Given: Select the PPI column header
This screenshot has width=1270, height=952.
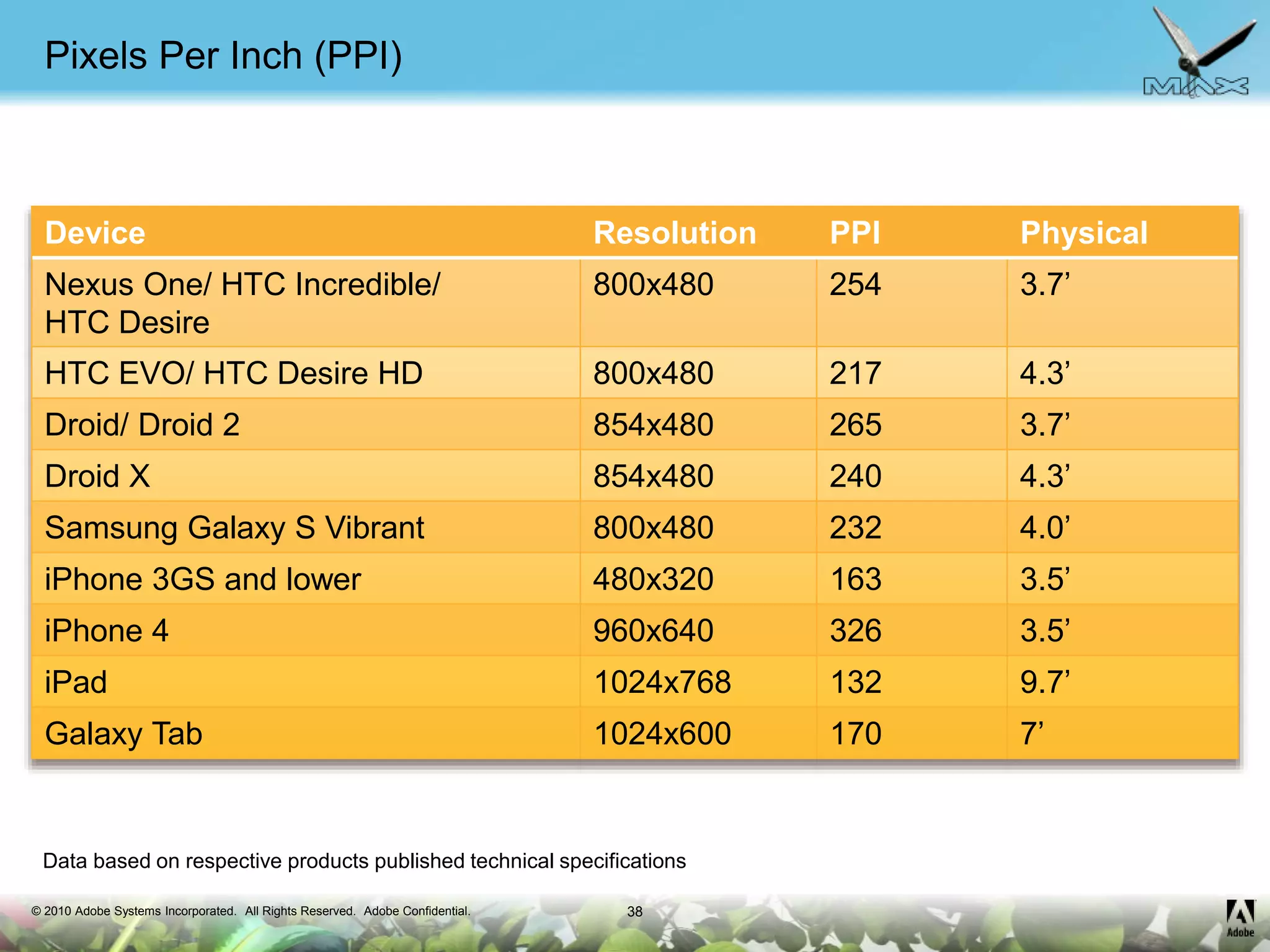Looking at the screenshot, I should [x=855, y=233].
